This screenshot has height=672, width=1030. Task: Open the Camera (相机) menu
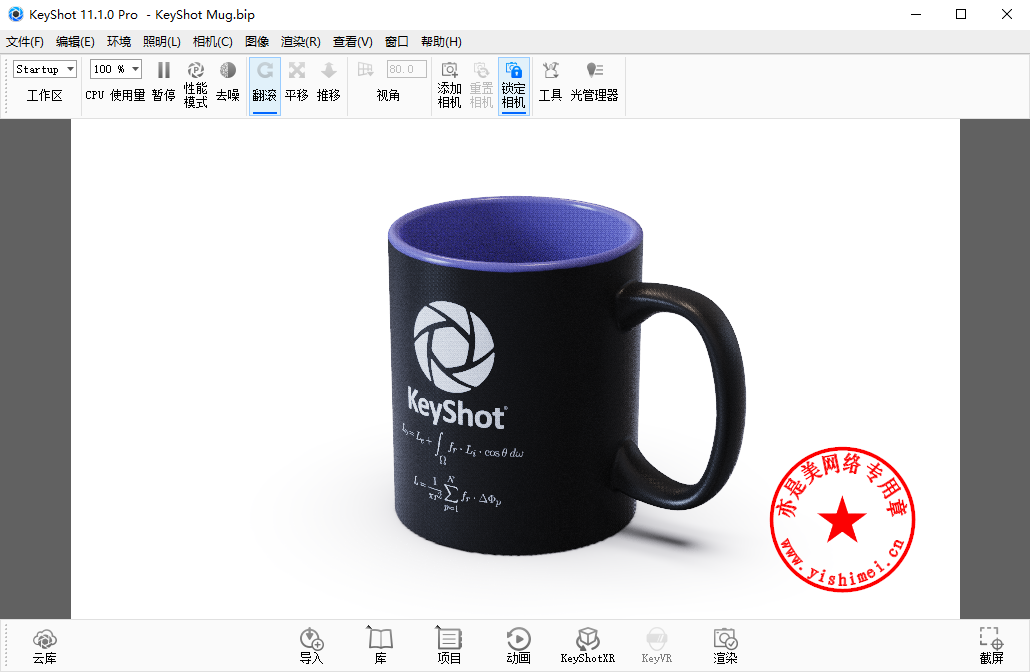[x=212, y=41]
